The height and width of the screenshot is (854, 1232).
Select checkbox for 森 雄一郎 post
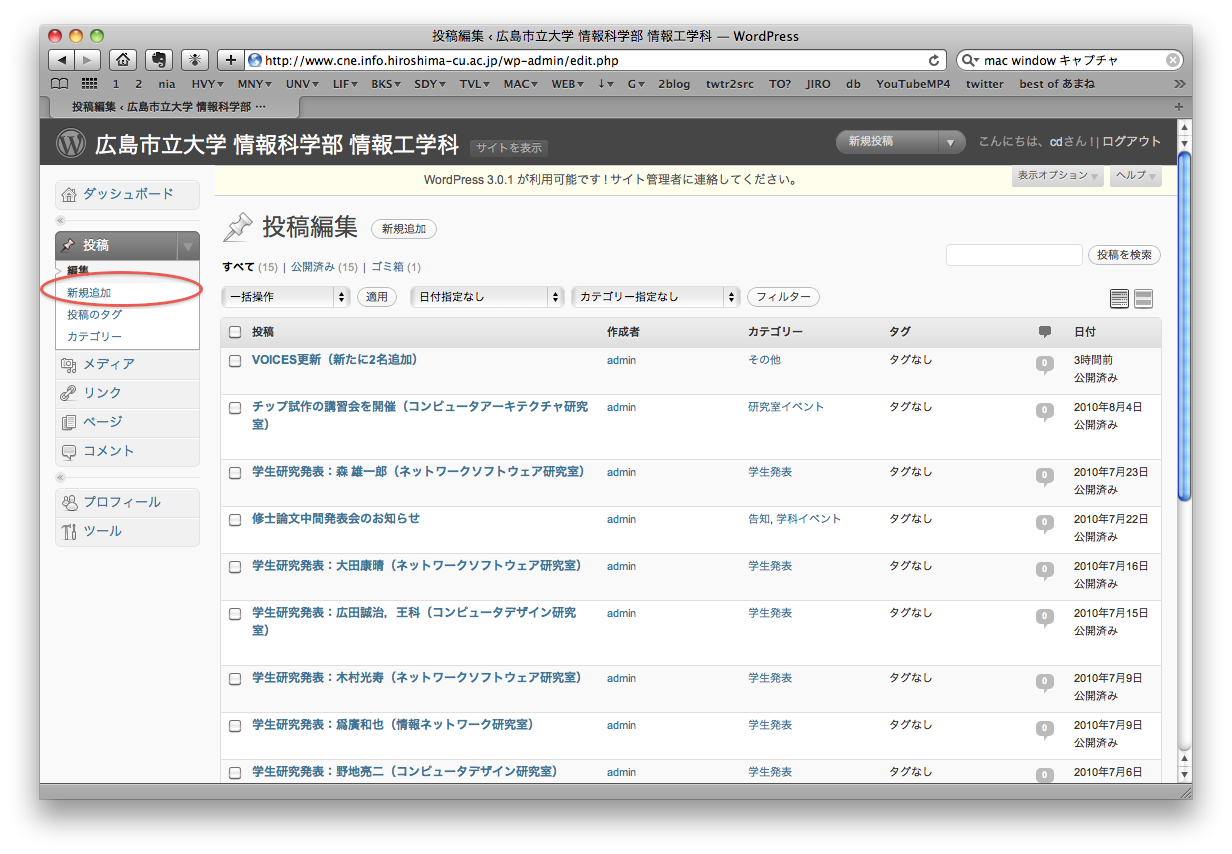point(235,473)
